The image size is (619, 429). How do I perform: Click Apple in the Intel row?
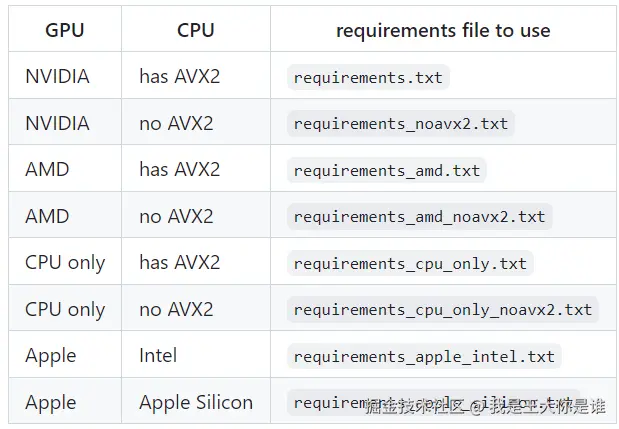coord(50,355)
